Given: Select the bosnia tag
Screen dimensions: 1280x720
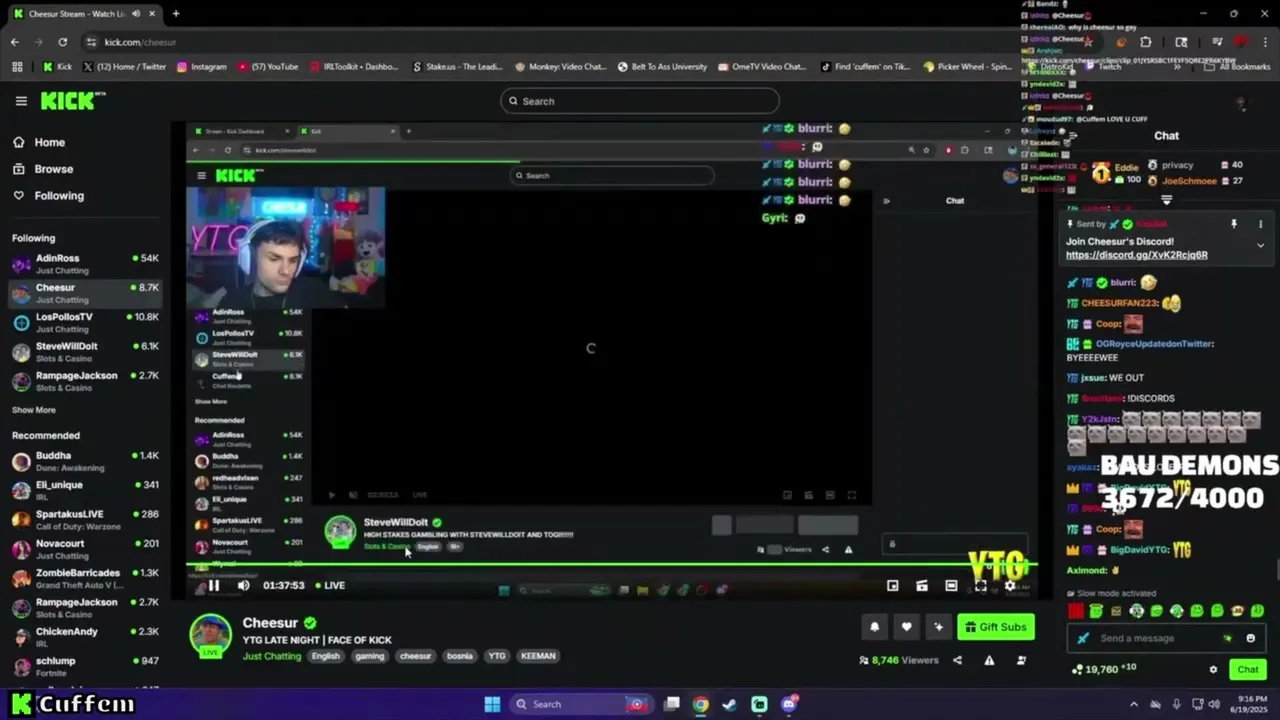Looking at the screenshot, I should pos(459,656).
